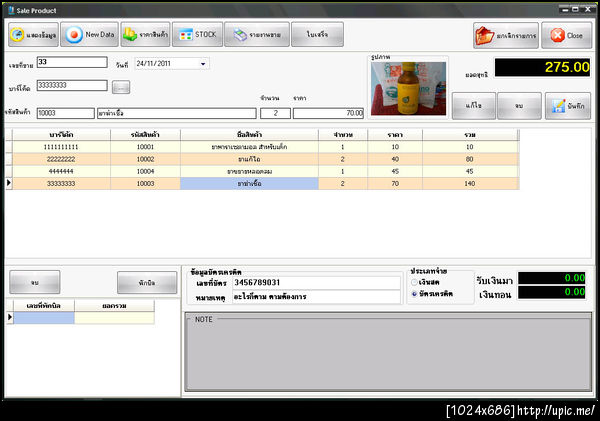Click the price column header in the sales table
Viewport: 600px width, 421px height.
tap(395, 135)
